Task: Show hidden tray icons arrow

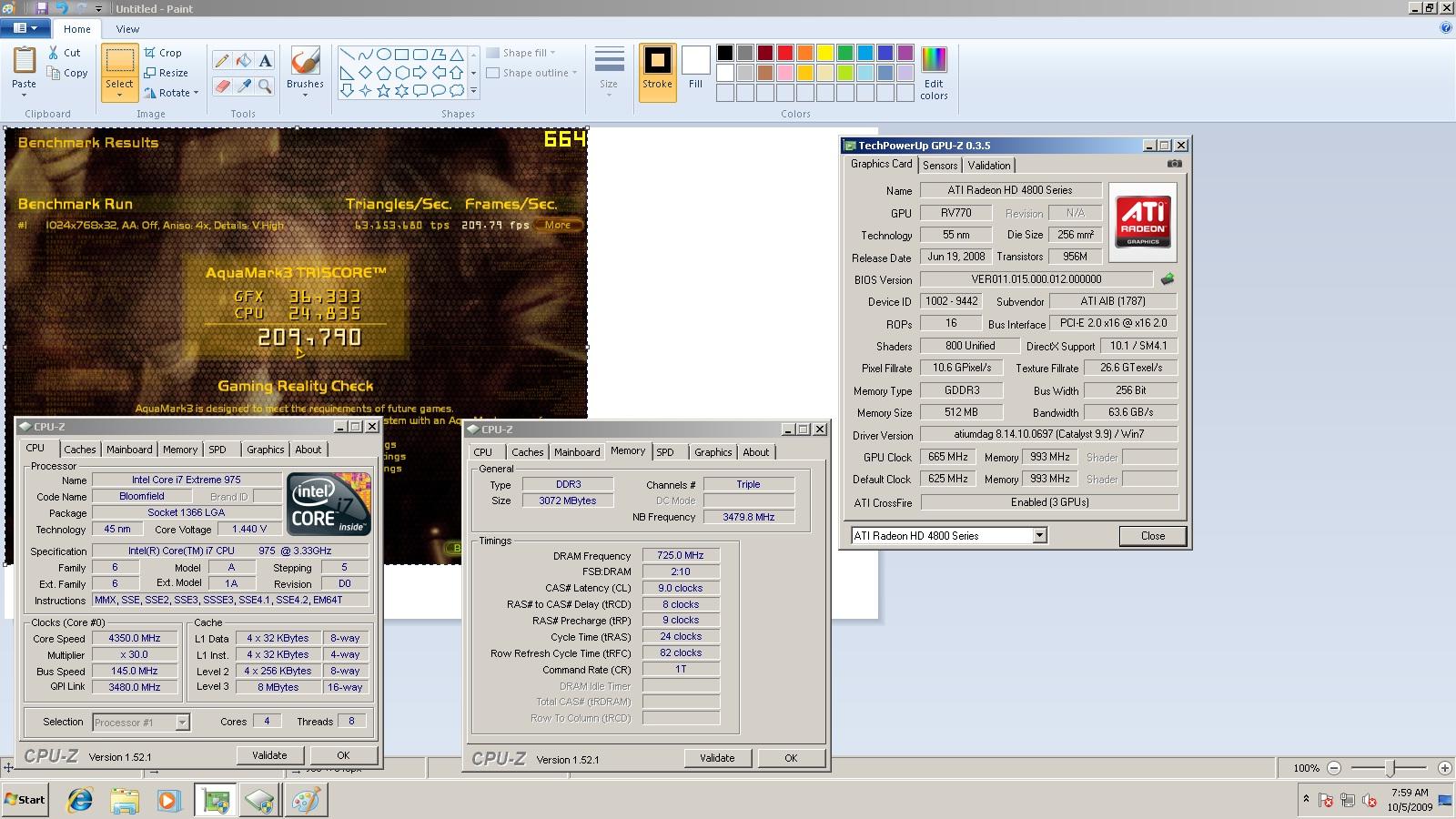Action: 1306,799
